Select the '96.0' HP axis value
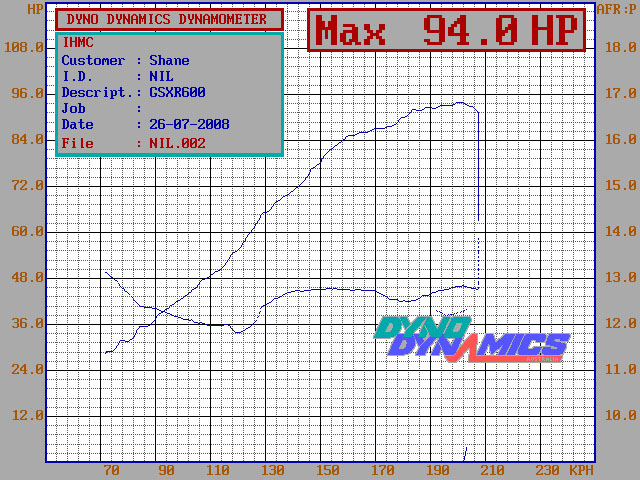 (27, 93)
